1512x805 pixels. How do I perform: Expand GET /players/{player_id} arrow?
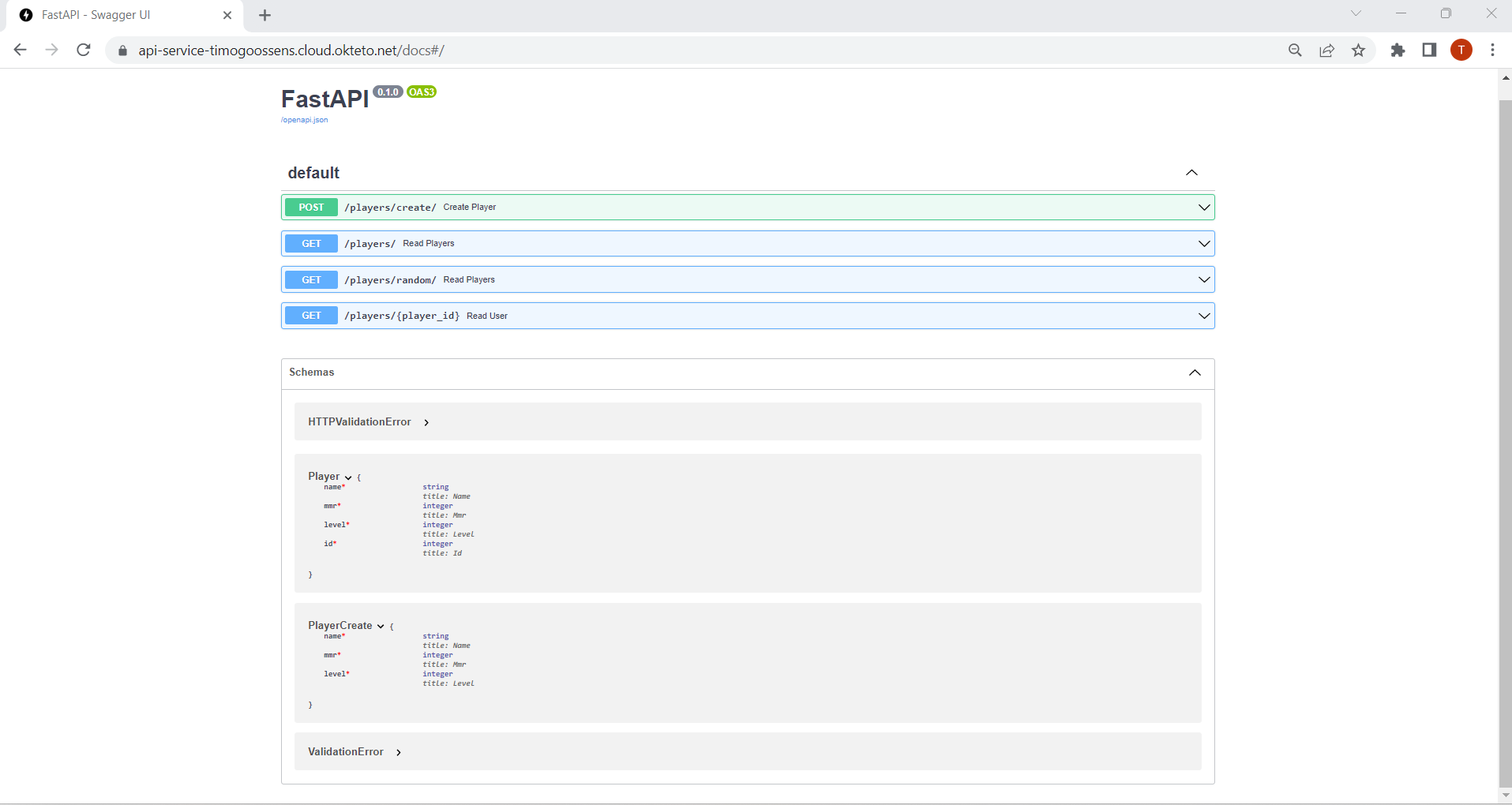[x=1204, y=316]
